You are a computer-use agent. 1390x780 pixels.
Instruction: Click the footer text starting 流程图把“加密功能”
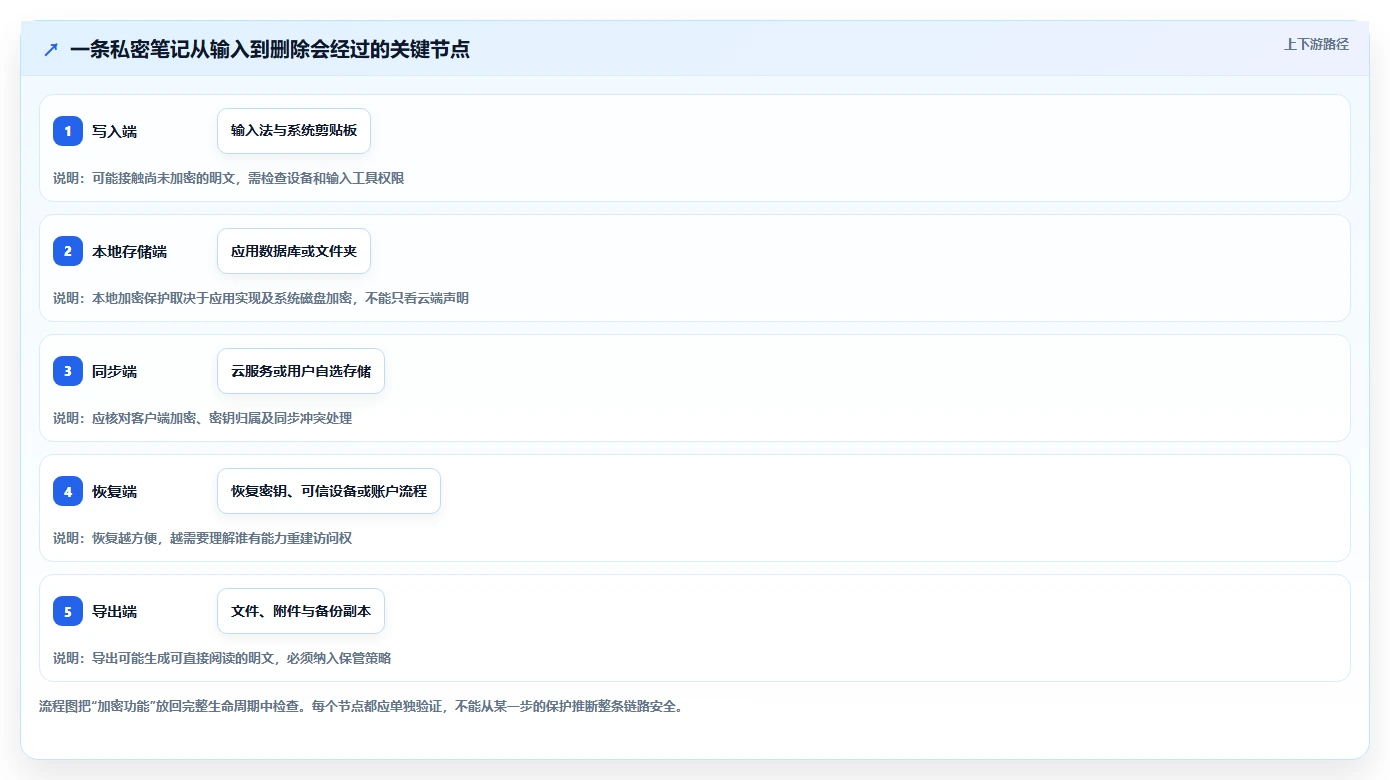click(361, 706)
